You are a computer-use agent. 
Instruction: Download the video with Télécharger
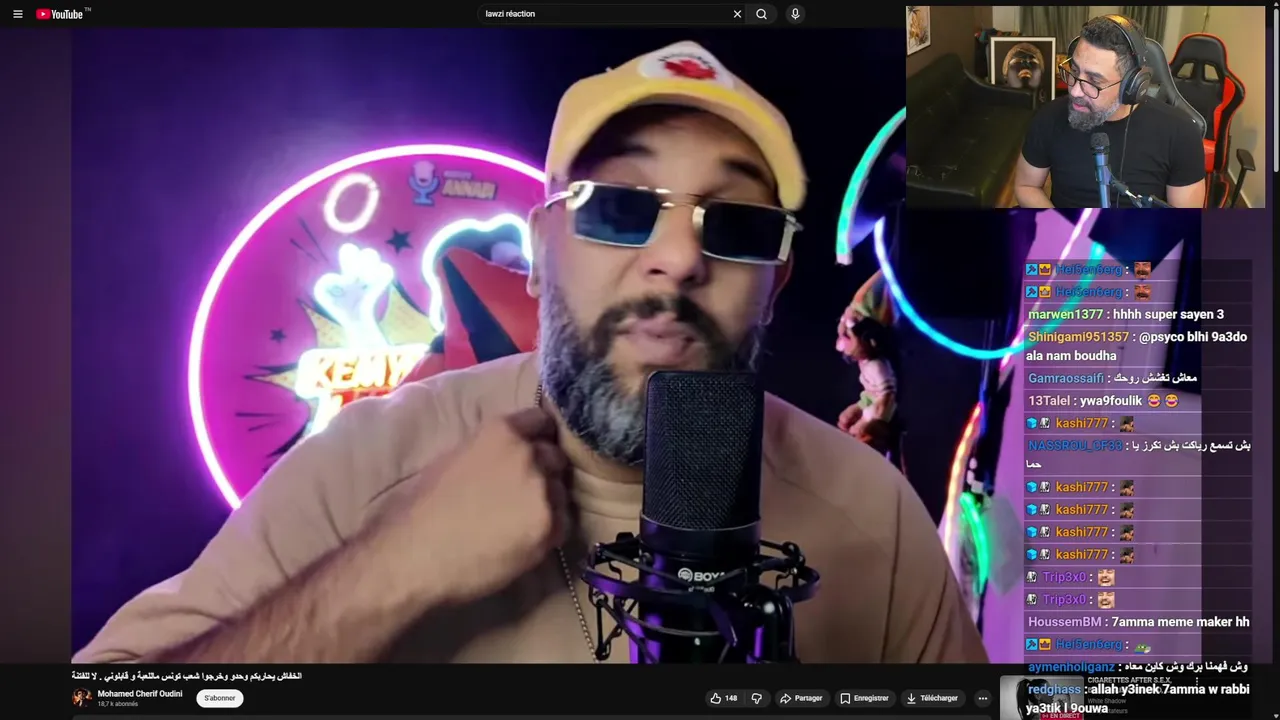tap(932, 698)
